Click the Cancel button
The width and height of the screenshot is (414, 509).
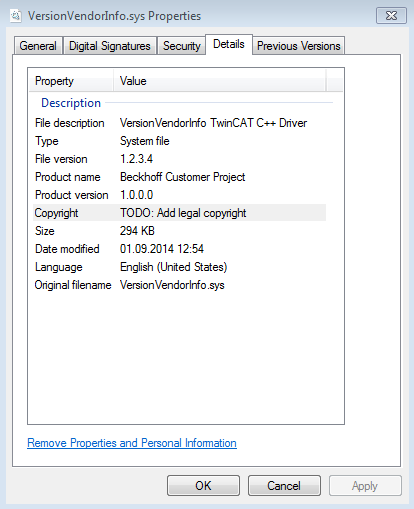284,486
